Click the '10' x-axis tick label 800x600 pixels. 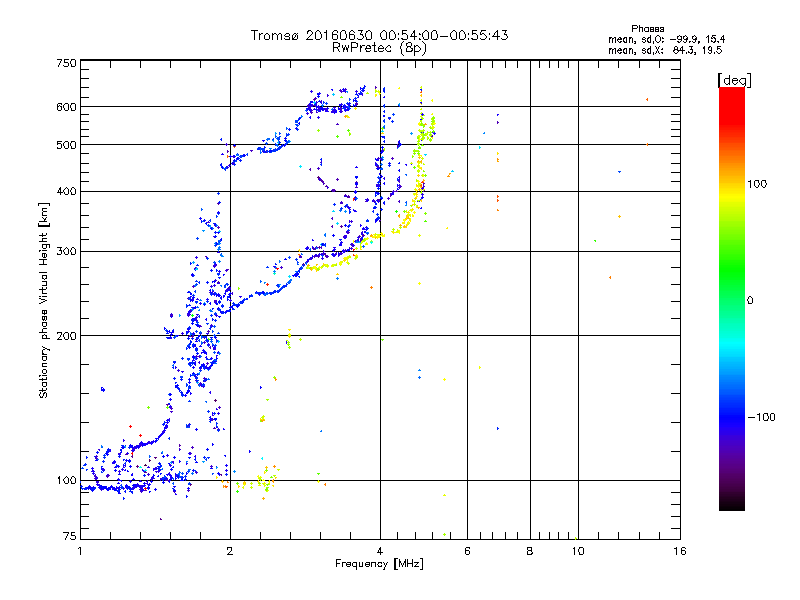click(x=578, y=551)
